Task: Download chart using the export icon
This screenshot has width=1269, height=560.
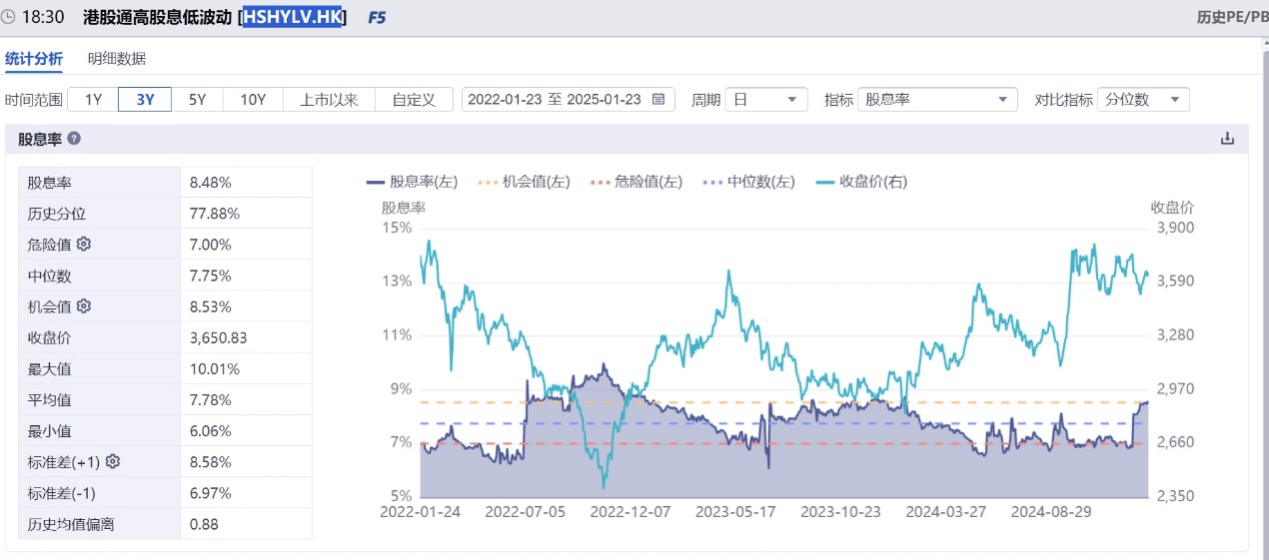Action: 1227,139
